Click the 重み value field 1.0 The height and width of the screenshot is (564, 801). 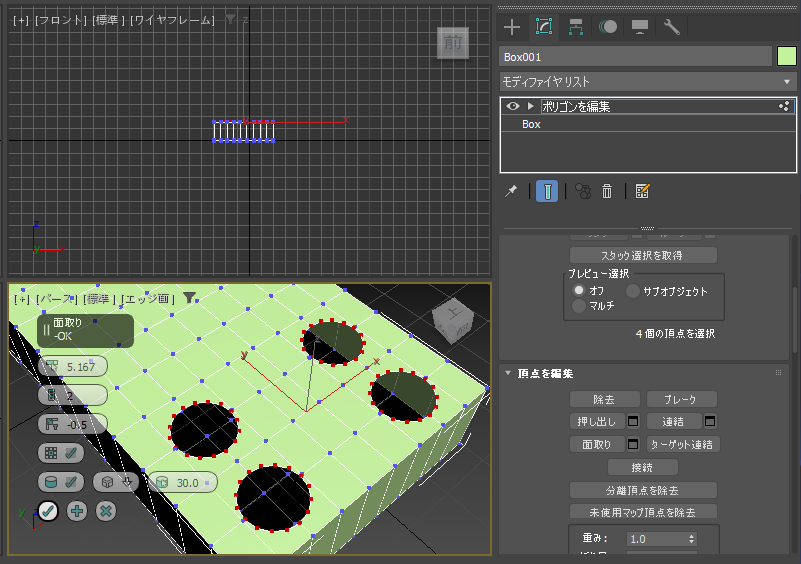[x=656, y=539]
